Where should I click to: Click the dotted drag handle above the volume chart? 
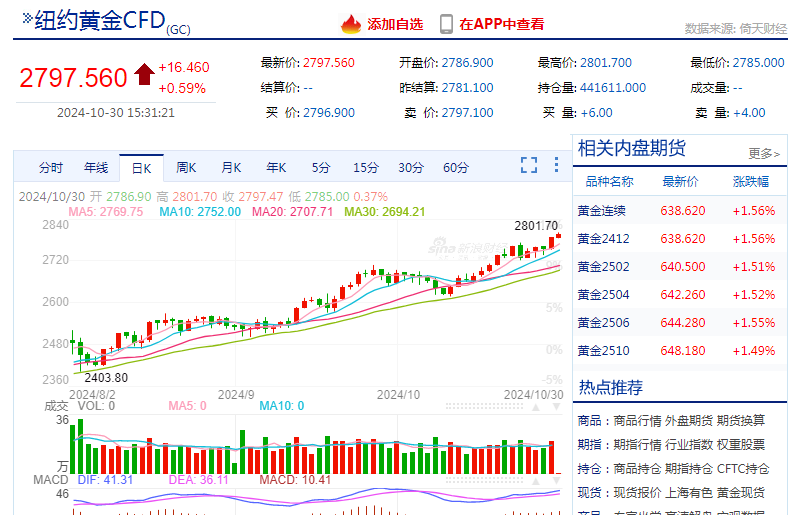484,406
